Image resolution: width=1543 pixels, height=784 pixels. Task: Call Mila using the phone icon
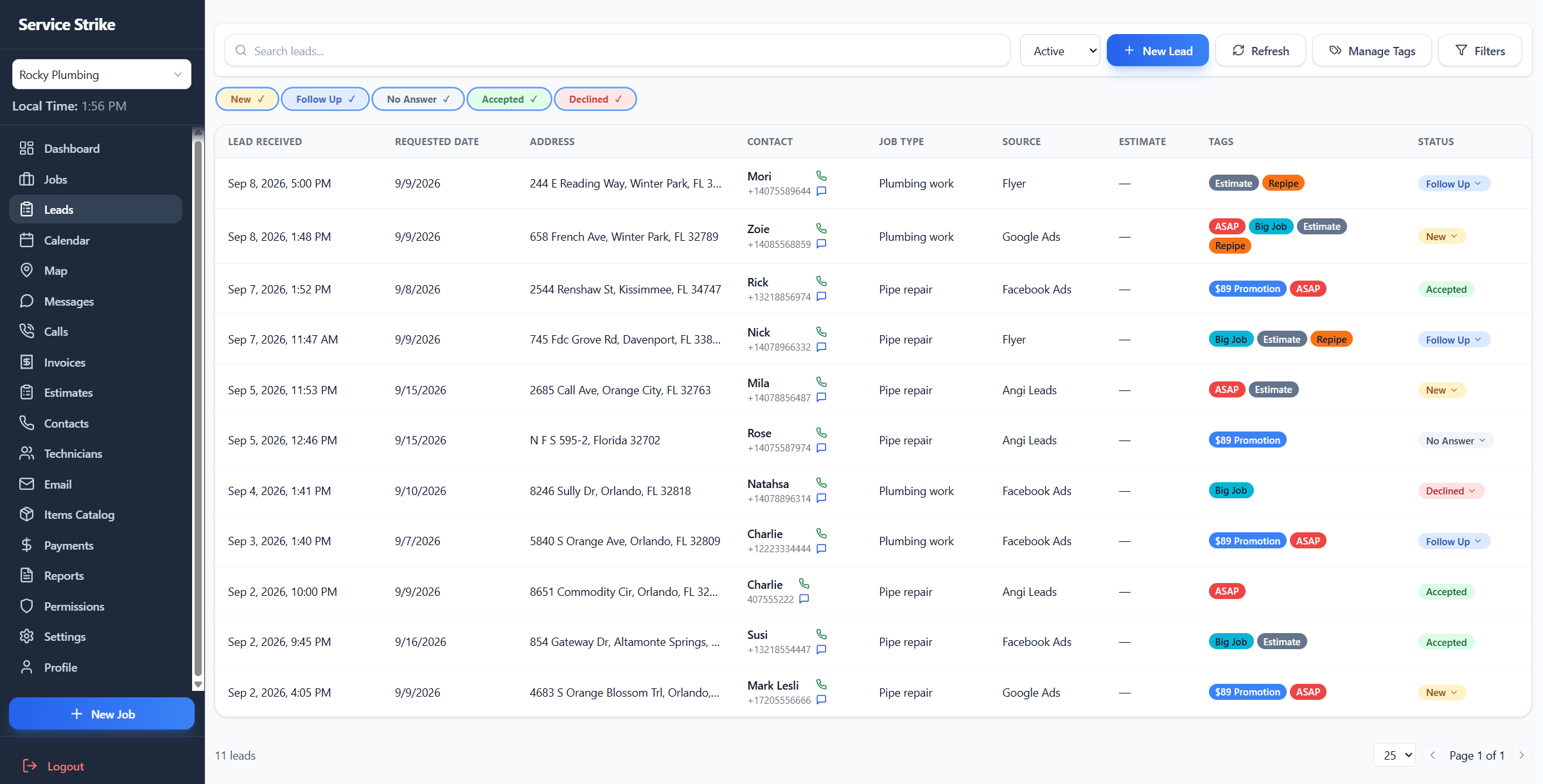[x=821, y=382]
